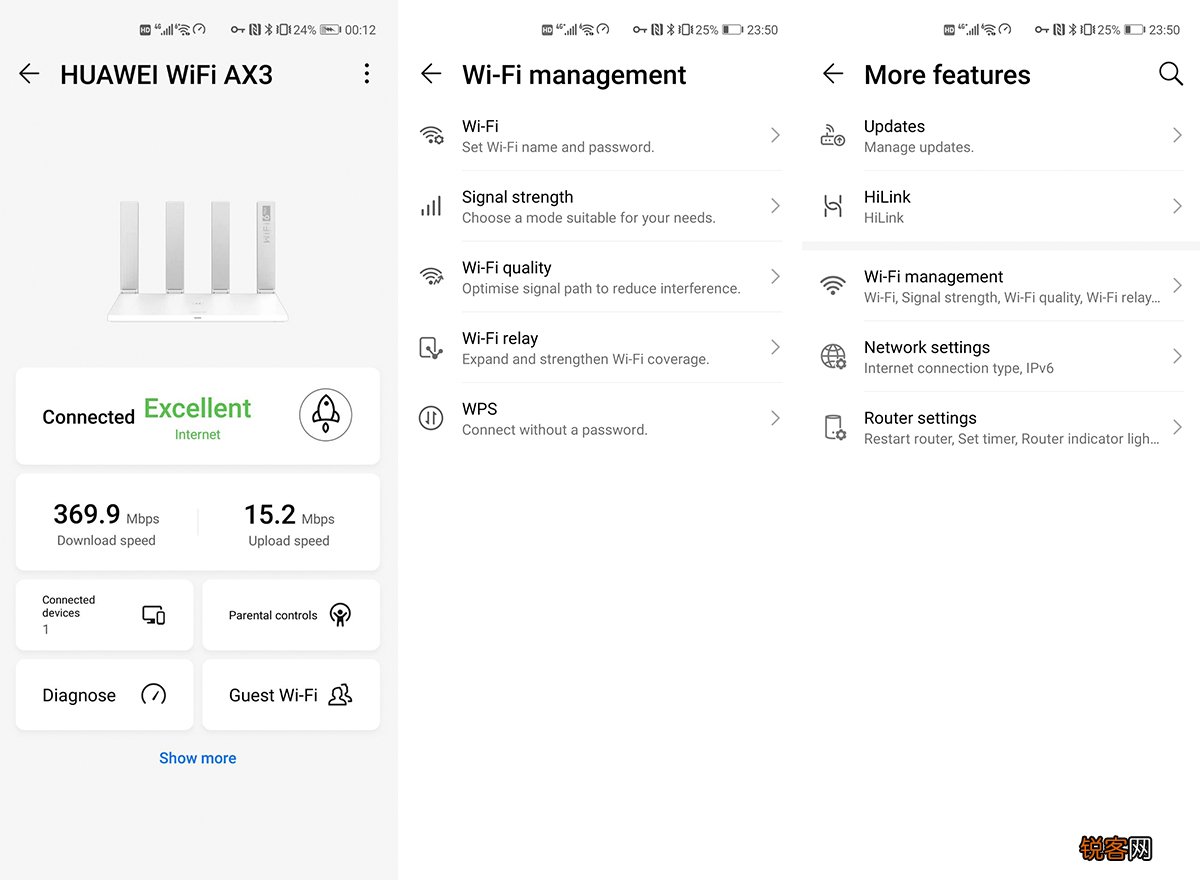Tap the 00:12 clock in status bar
The width and height of the screenshot is (1200, 880).
(360, 30)
